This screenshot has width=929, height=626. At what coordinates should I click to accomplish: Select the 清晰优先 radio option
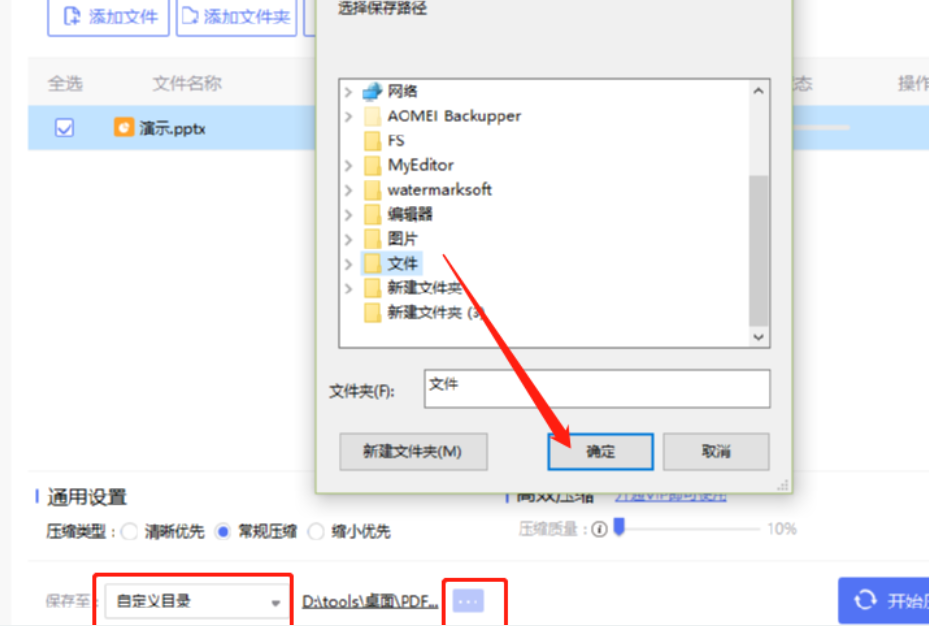click(129, 531)
